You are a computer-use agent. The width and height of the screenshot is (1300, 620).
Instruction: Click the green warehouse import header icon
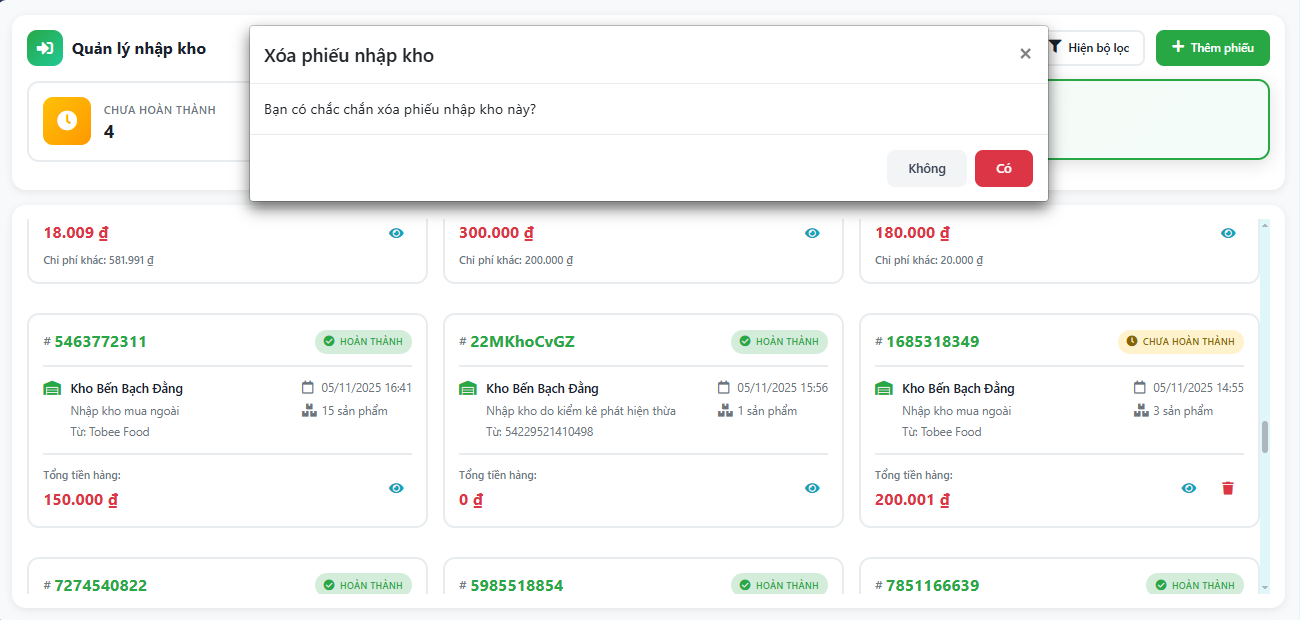tap(45, 48)
